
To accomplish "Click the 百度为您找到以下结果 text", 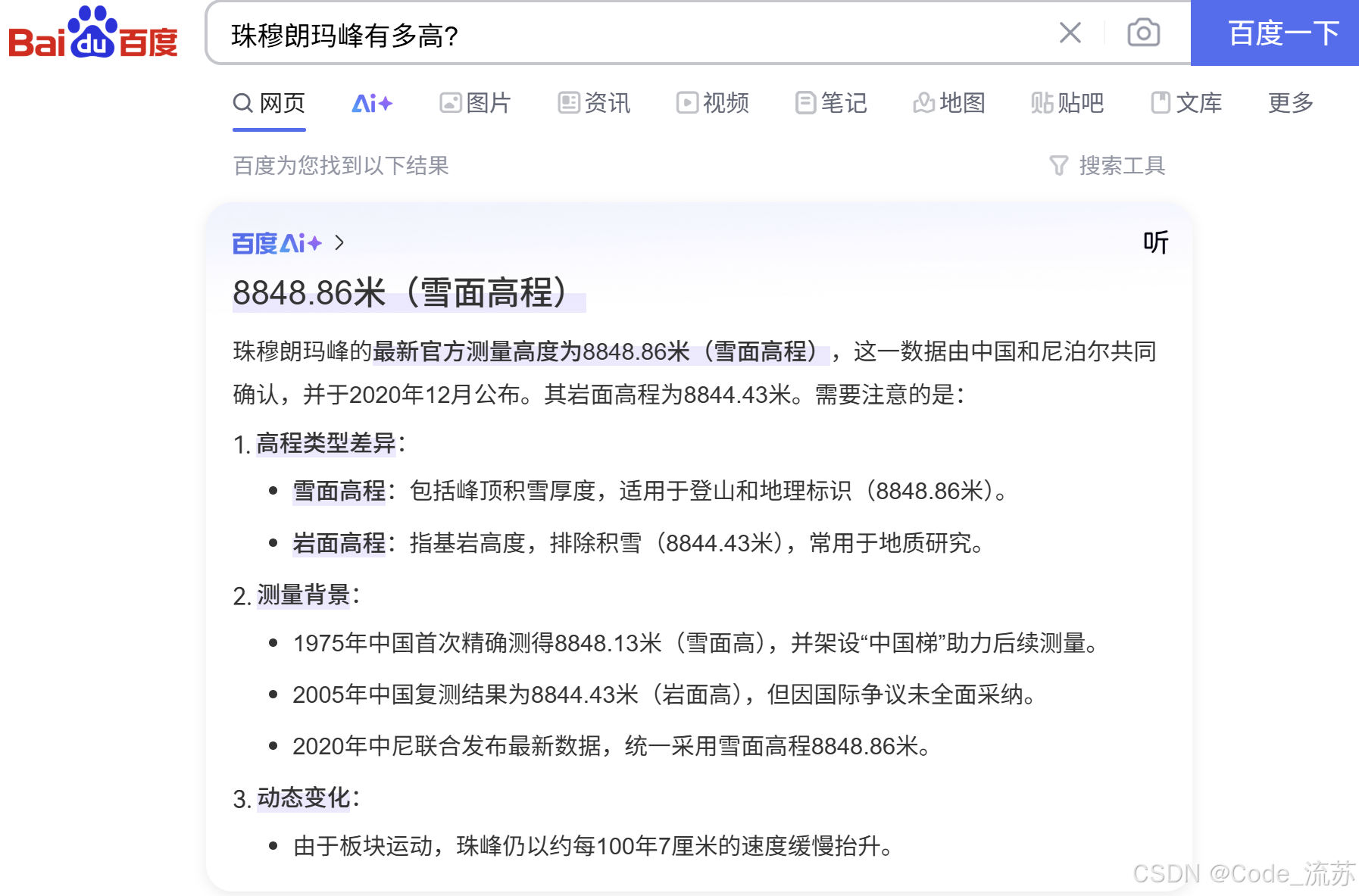I will click(x=341, y=165).
